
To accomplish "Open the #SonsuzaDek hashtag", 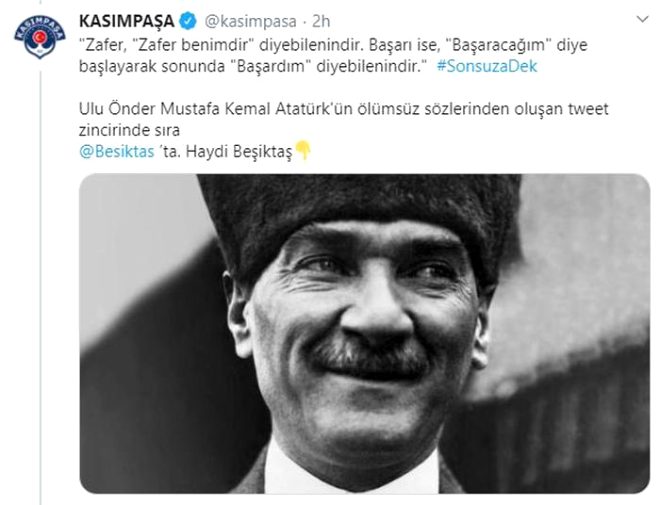I will pos(487,66).
